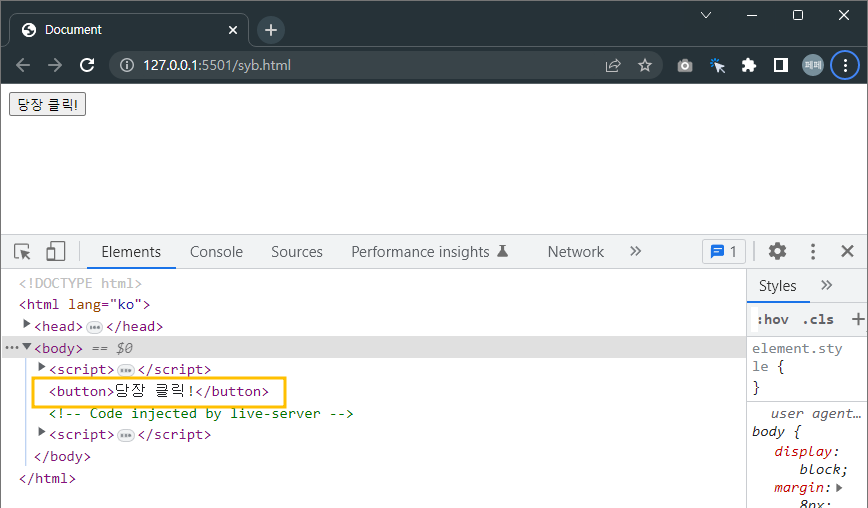Select the </body> closing tag row
This screenshot has width=868, height=508.
tap(62, 457)
